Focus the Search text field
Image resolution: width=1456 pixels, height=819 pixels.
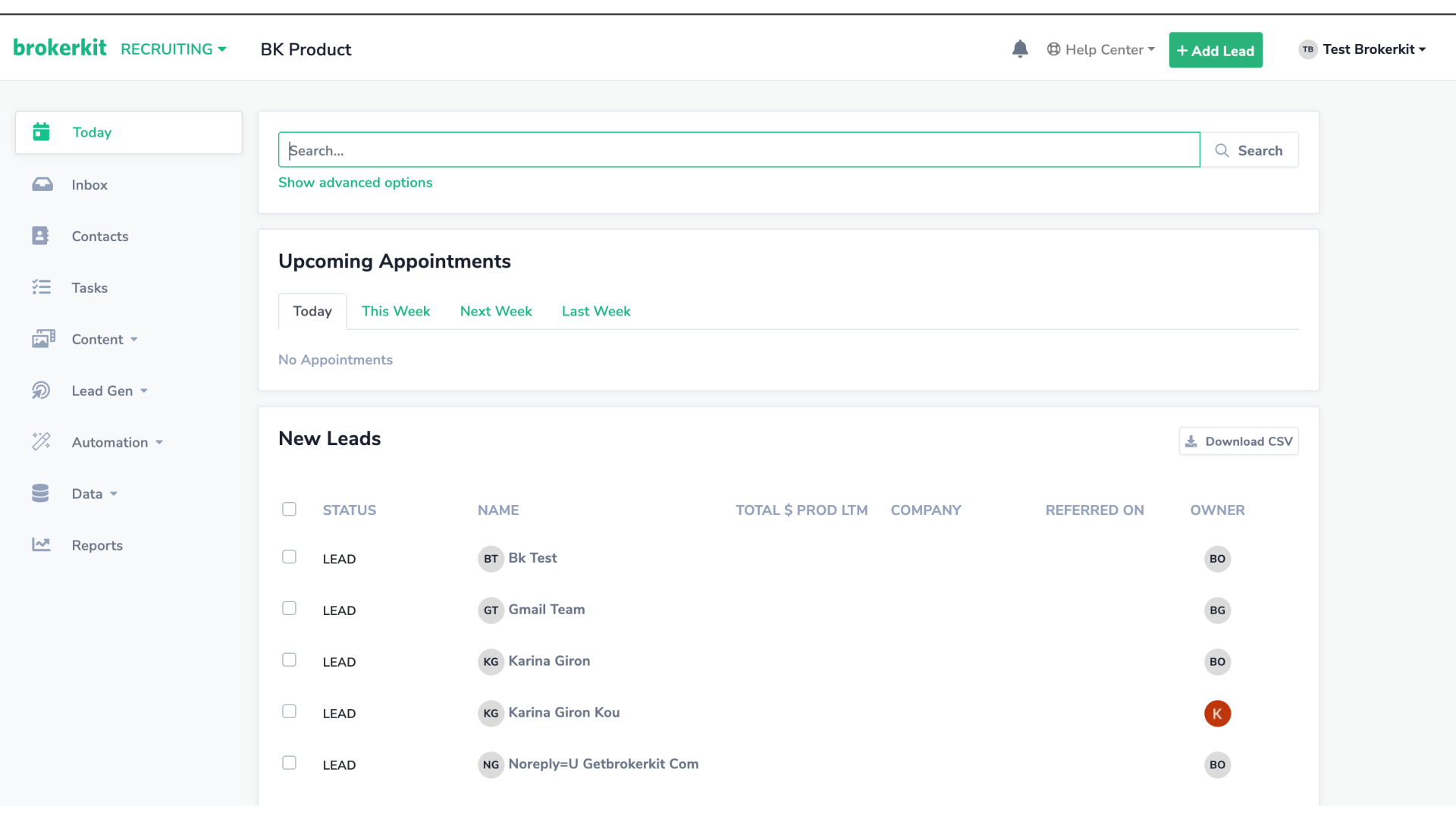point(739,150)
